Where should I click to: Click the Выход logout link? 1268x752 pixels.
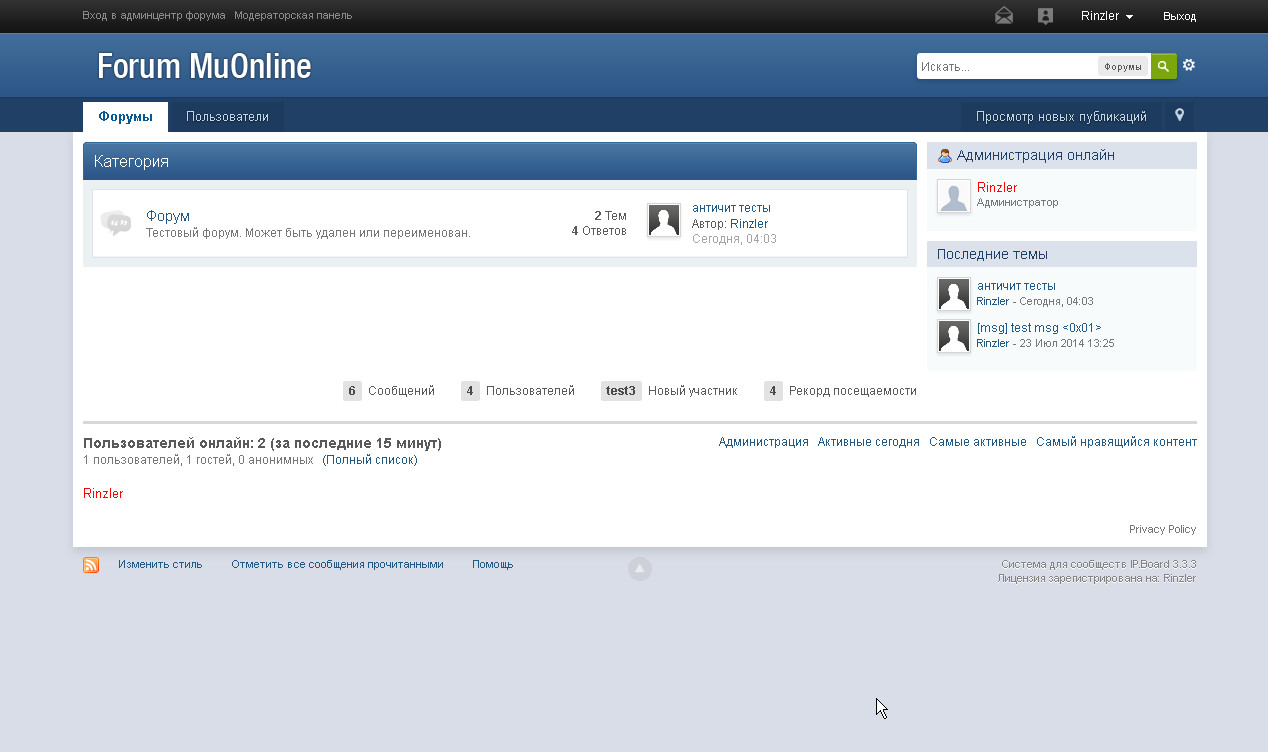coord(1179,17)
